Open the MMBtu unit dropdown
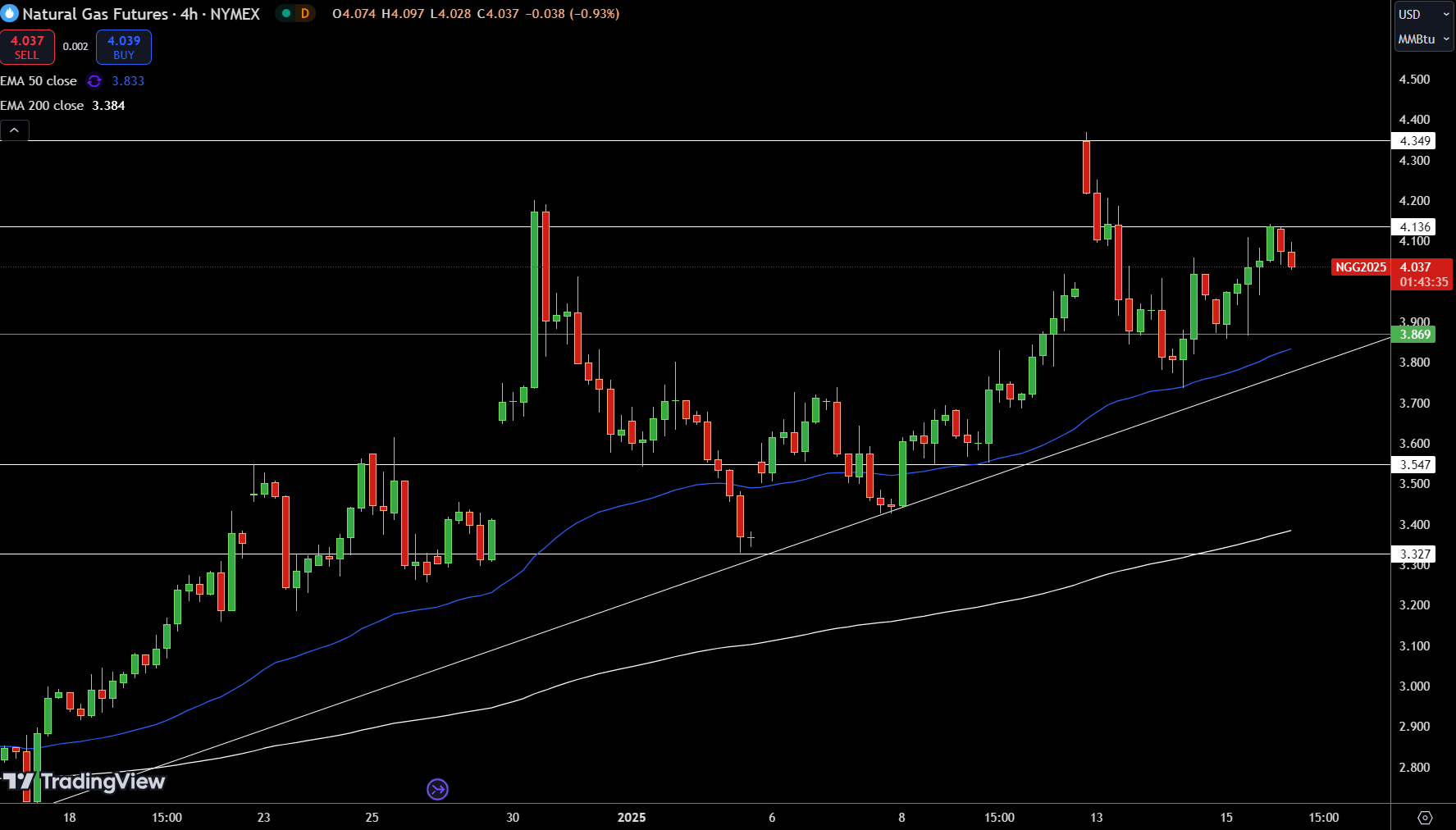1456x830 pixels. [1423, 39]
